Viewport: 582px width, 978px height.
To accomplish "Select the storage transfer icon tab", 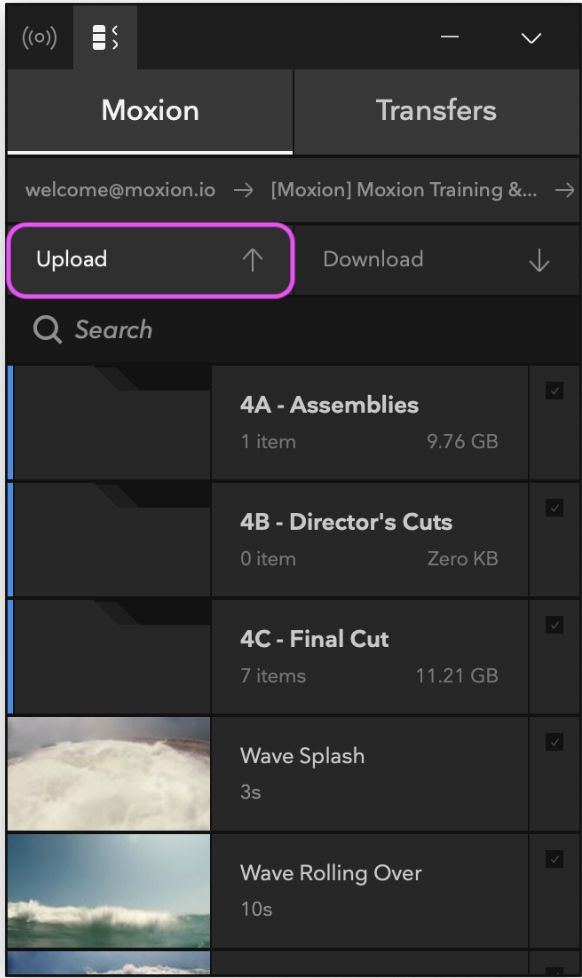I will (x=105, y=37).
